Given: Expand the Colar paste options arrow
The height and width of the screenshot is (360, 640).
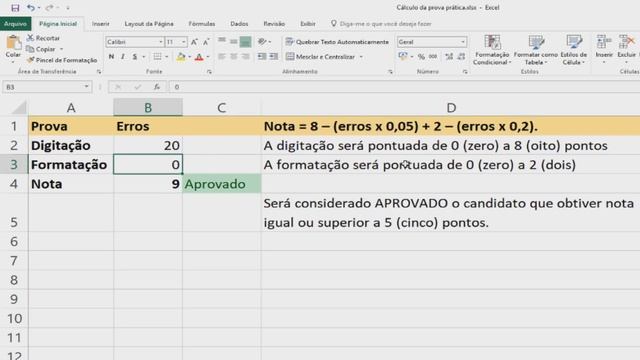Looking at the screenshot, I should tap(13, 62).
